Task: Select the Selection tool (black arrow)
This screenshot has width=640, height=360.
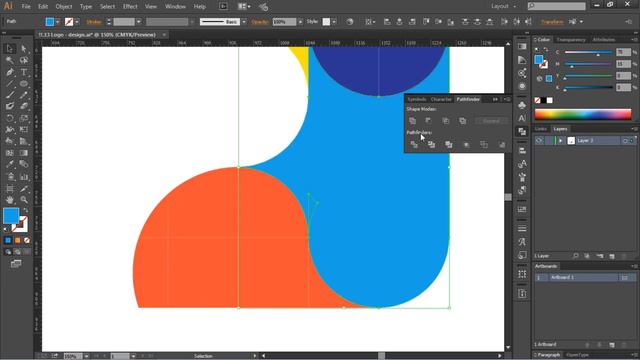Action: pyautogui.click(x=9, y=49)
